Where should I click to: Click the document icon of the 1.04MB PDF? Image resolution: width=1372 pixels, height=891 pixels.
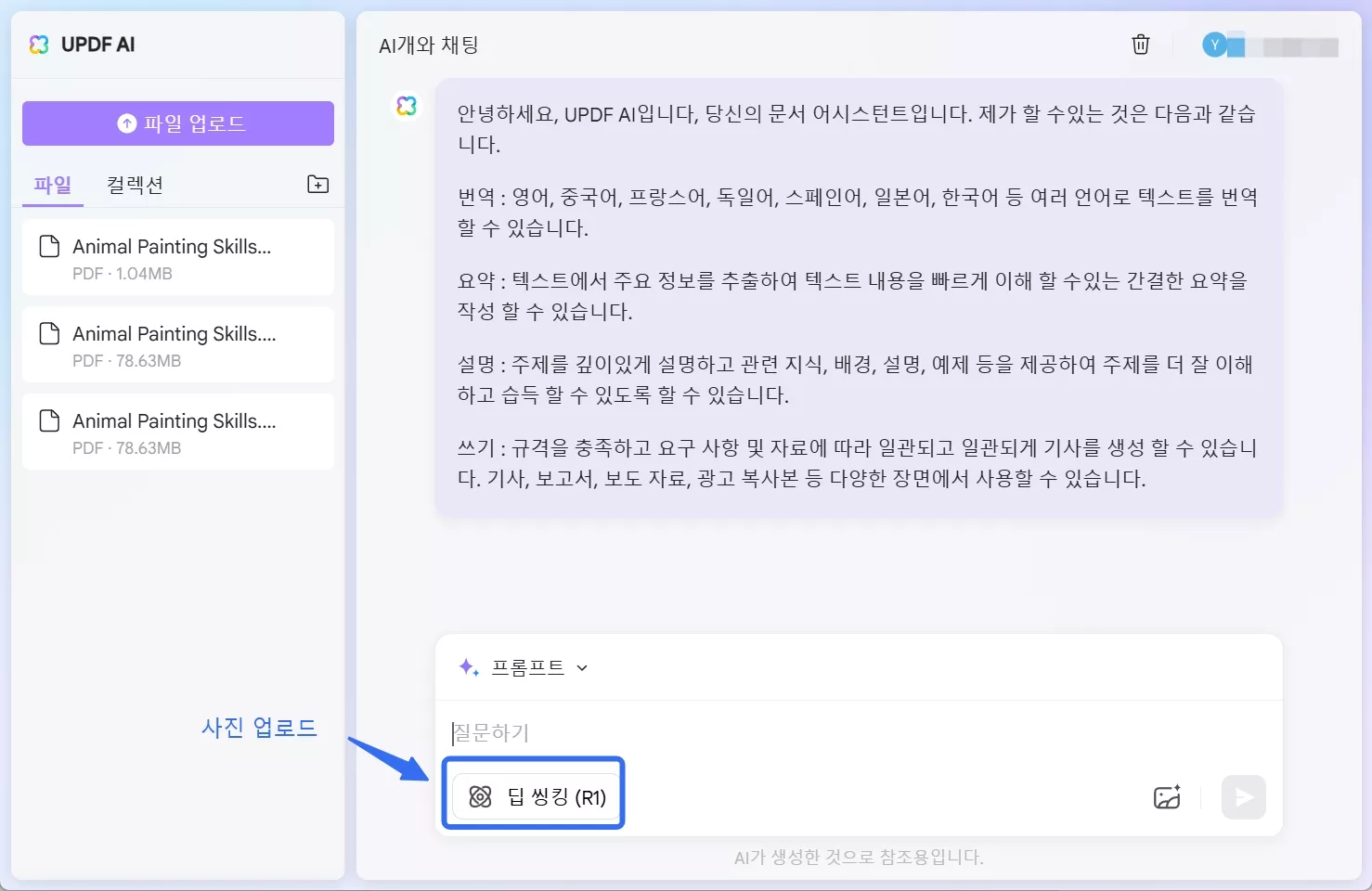coord(49,247)
